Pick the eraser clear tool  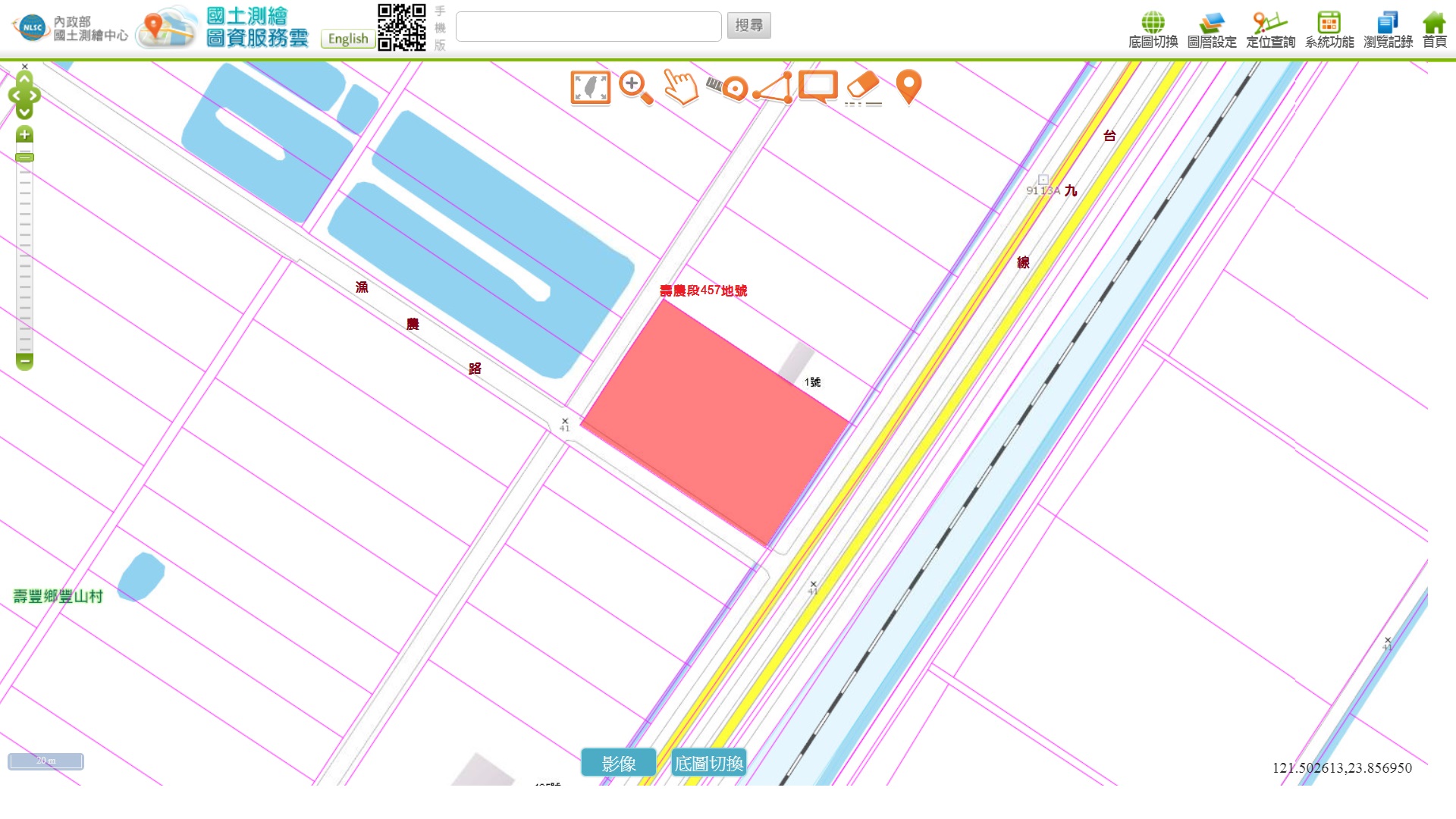click(863, 88)
